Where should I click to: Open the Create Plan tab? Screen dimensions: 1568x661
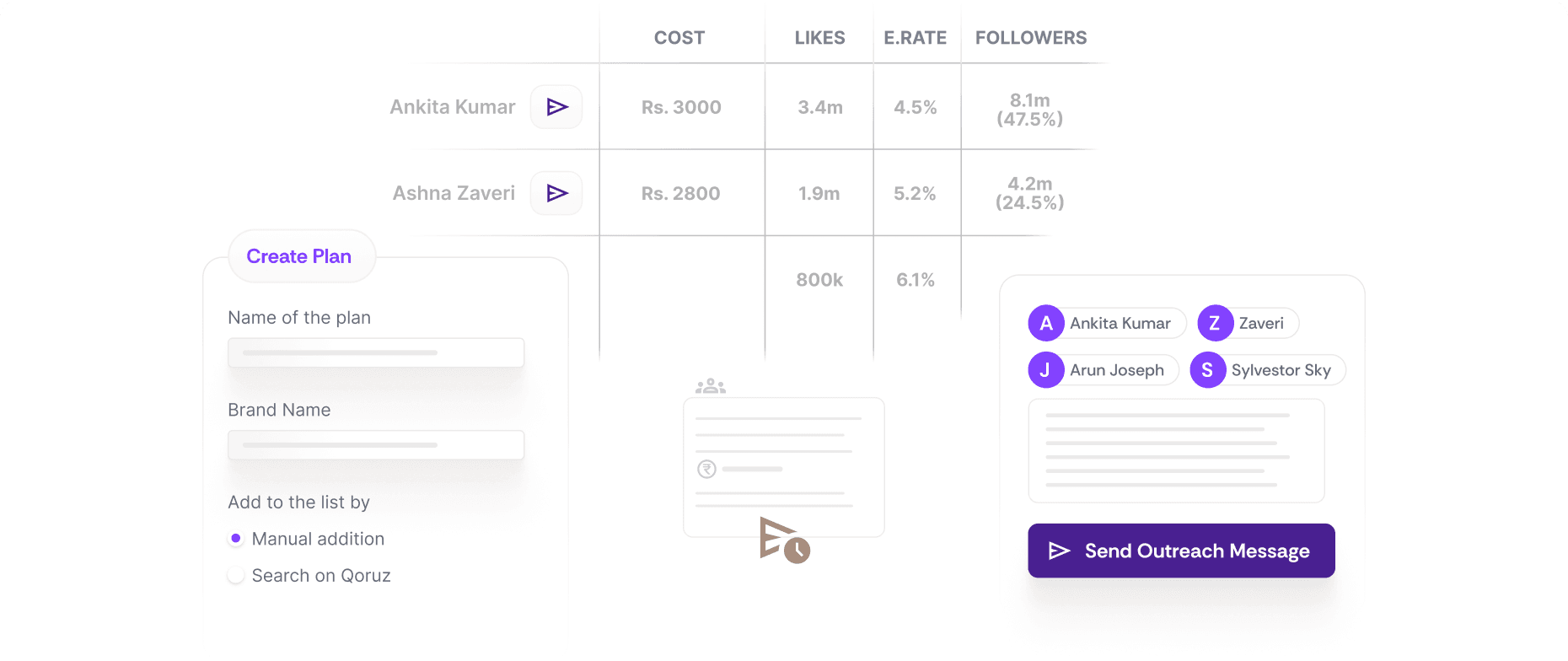[x=299, y=256]
